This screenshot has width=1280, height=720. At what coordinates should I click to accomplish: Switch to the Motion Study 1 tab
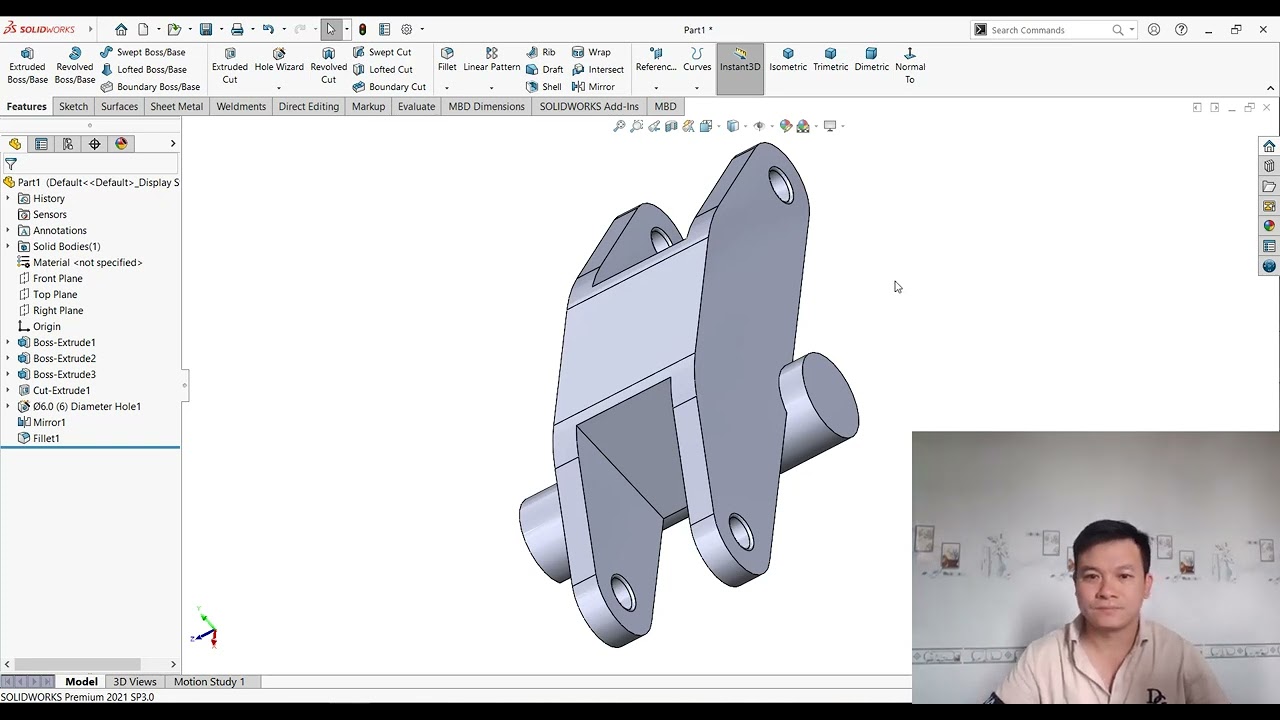(x=209, y=681)
